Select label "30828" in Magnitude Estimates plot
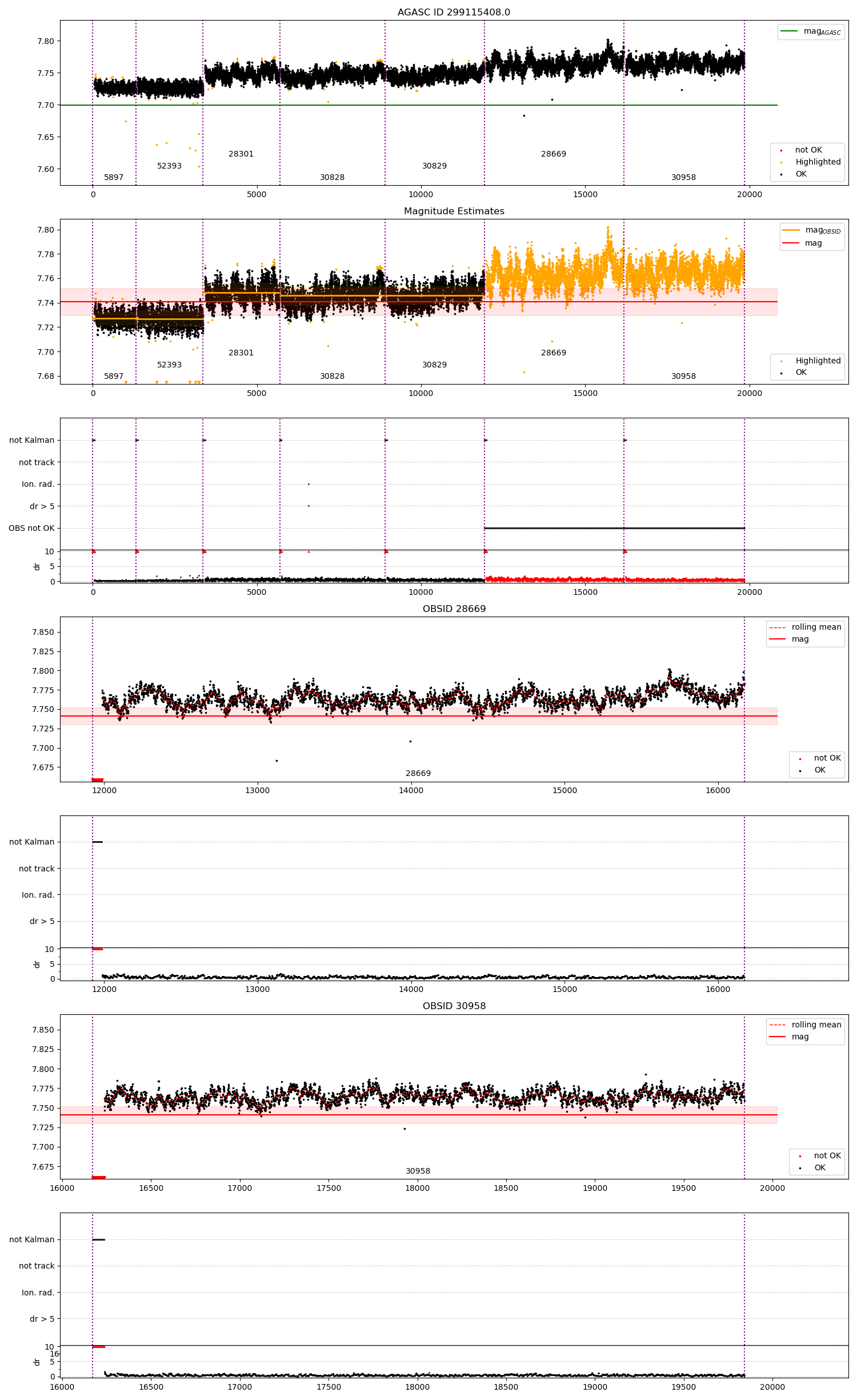Viewport: 857px width, 1400px height. 332,377
